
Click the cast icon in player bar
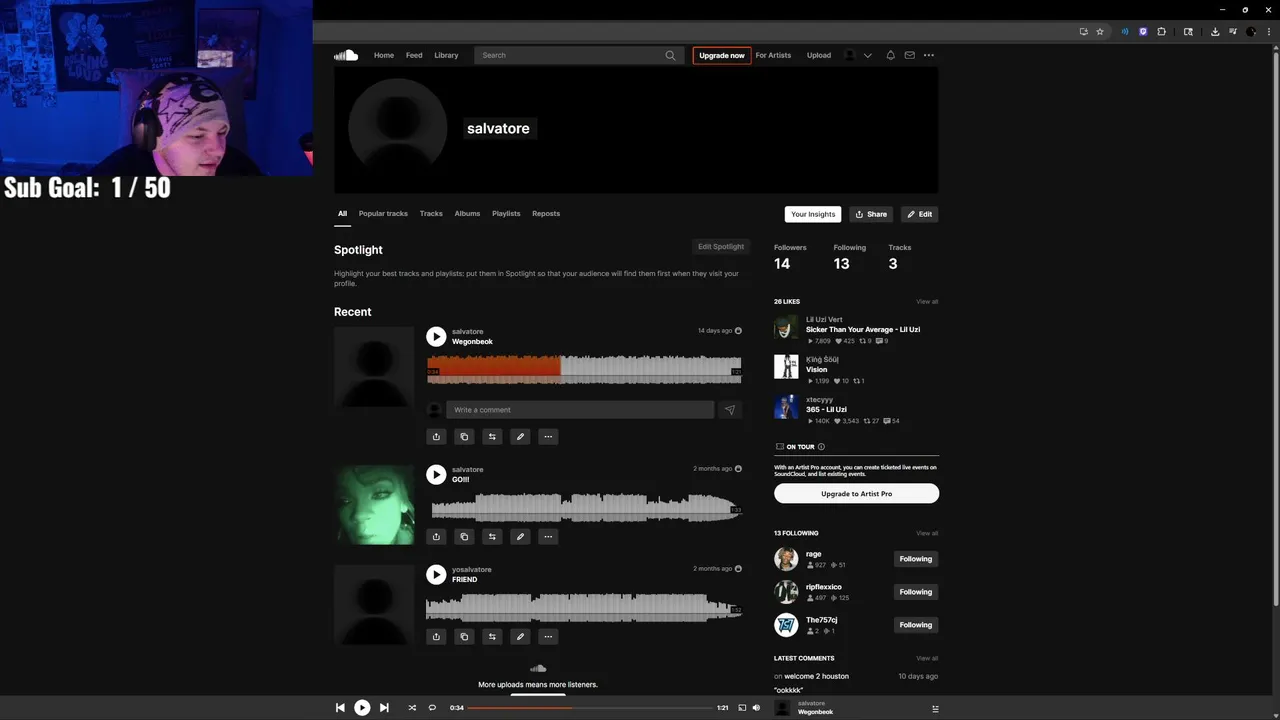tap(742, 707)
